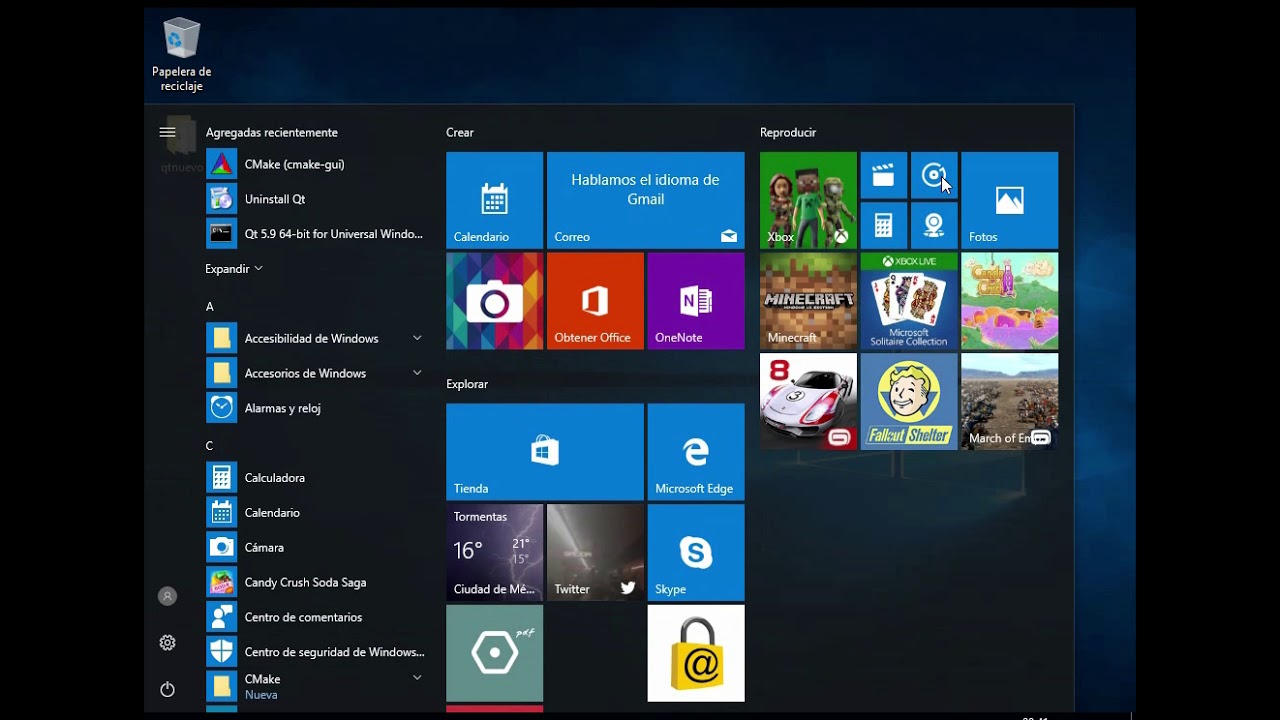
Task: Open the padlock @ mail tile
Action: point(696,653)
